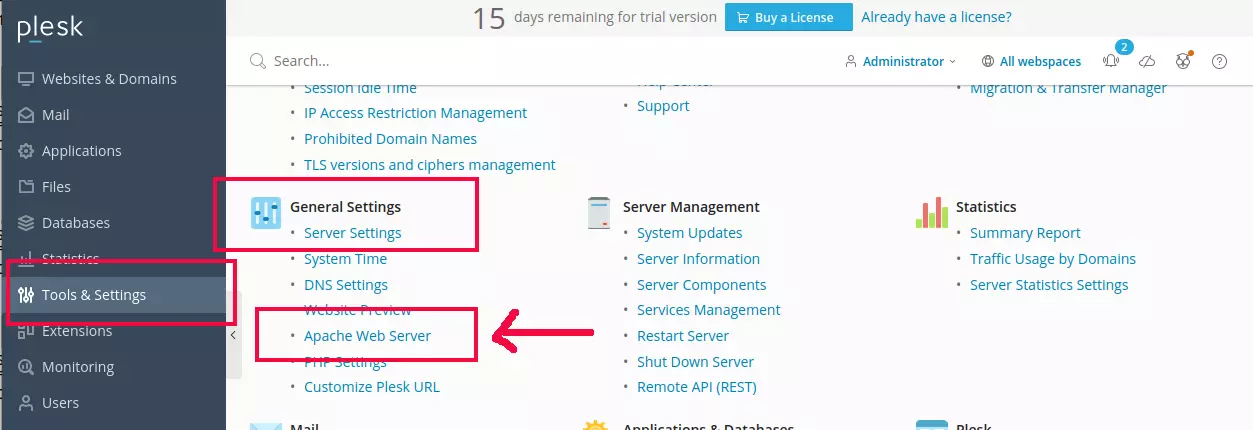Open the Support link
The height and width of the screenshot is (430, 1253).
[x=663, y=106]
